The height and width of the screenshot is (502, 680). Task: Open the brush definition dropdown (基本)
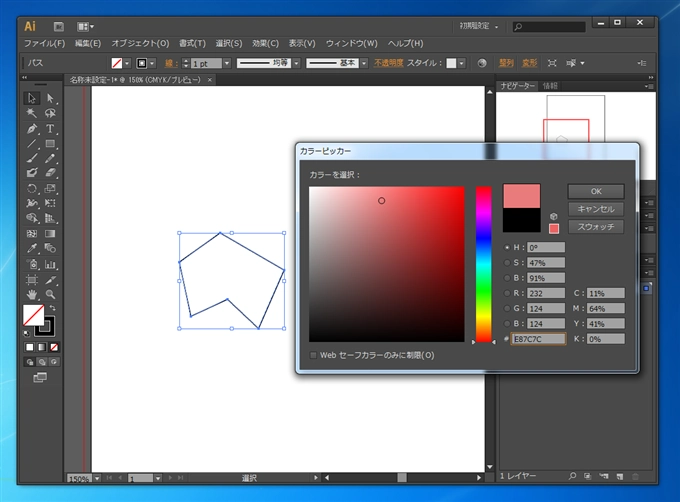coord(364,63)
